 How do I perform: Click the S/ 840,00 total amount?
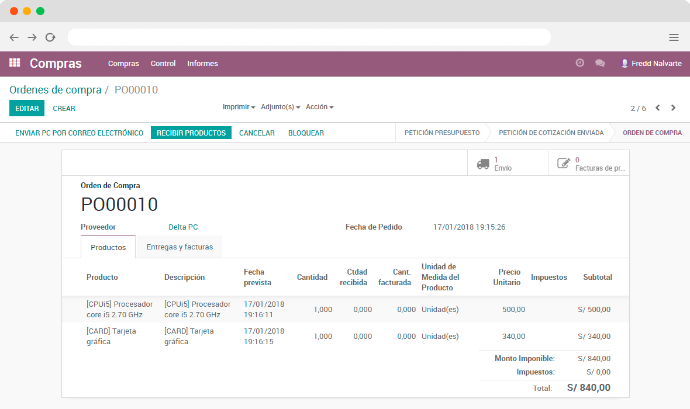589,388
